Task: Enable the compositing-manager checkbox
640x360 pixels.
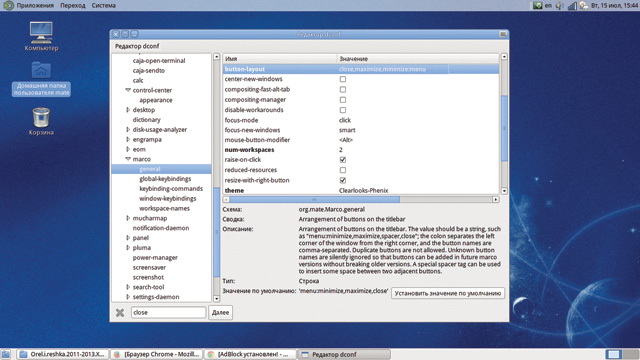Action: pos(343,100)
